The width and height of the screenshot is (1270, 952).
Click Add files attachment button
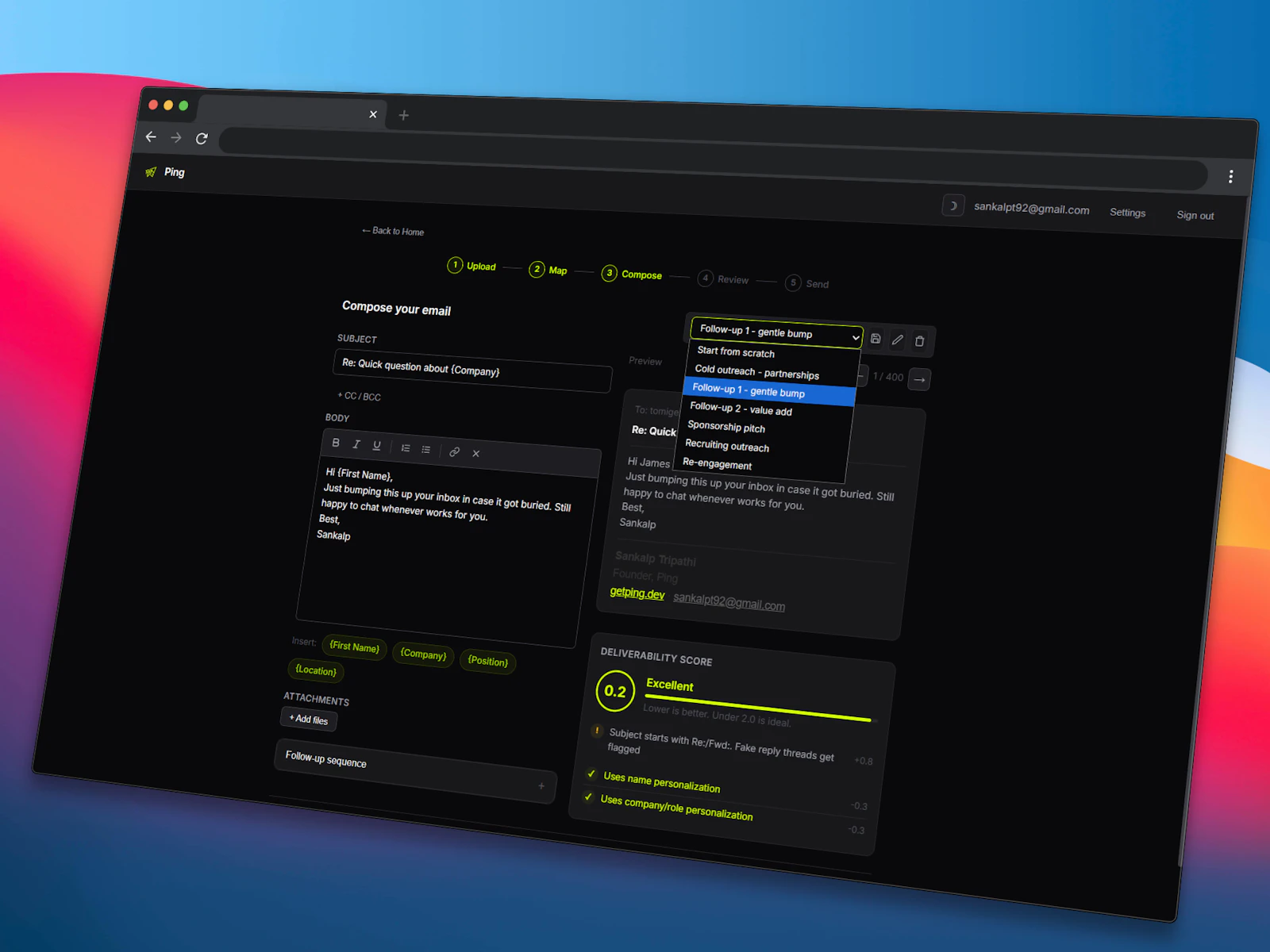(x=309, y=720)
